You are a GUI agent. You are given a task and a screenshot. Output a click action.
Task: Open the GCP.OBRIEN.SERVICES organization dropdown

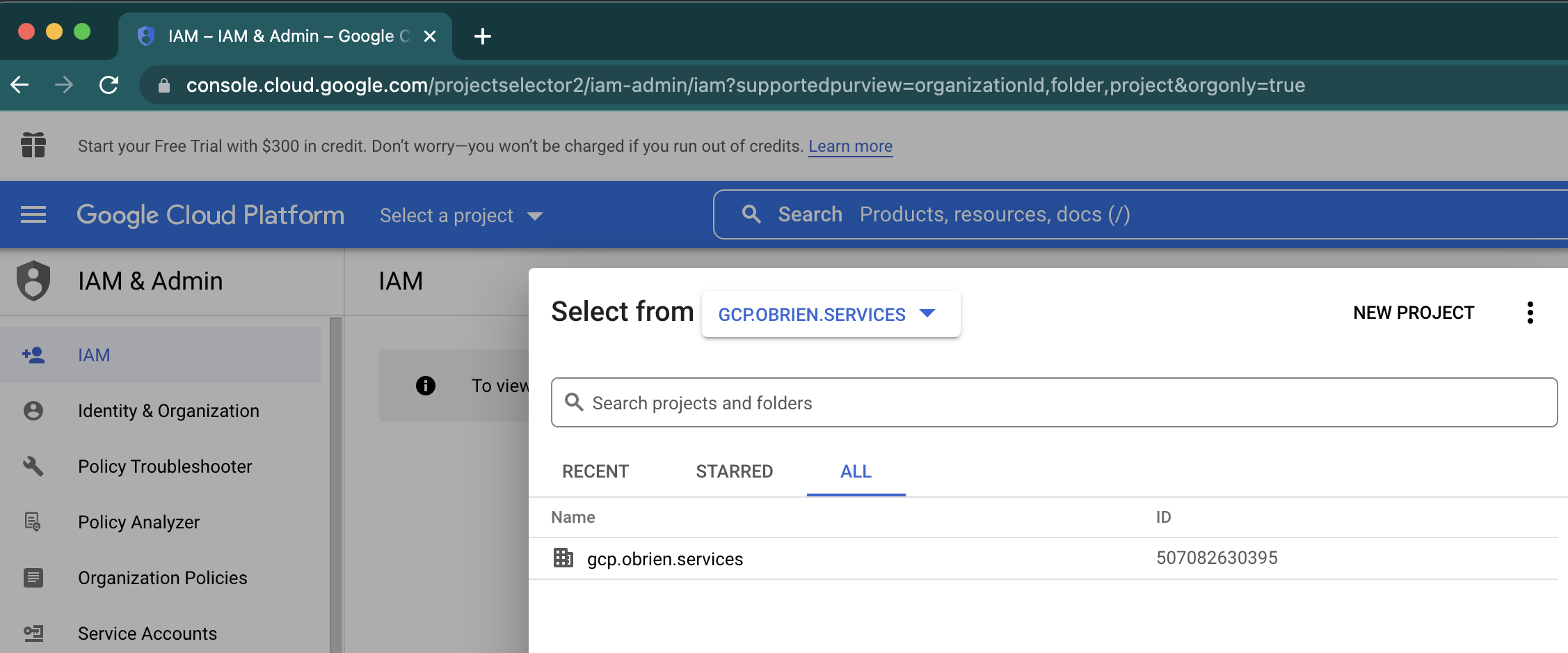coord(831,314)
